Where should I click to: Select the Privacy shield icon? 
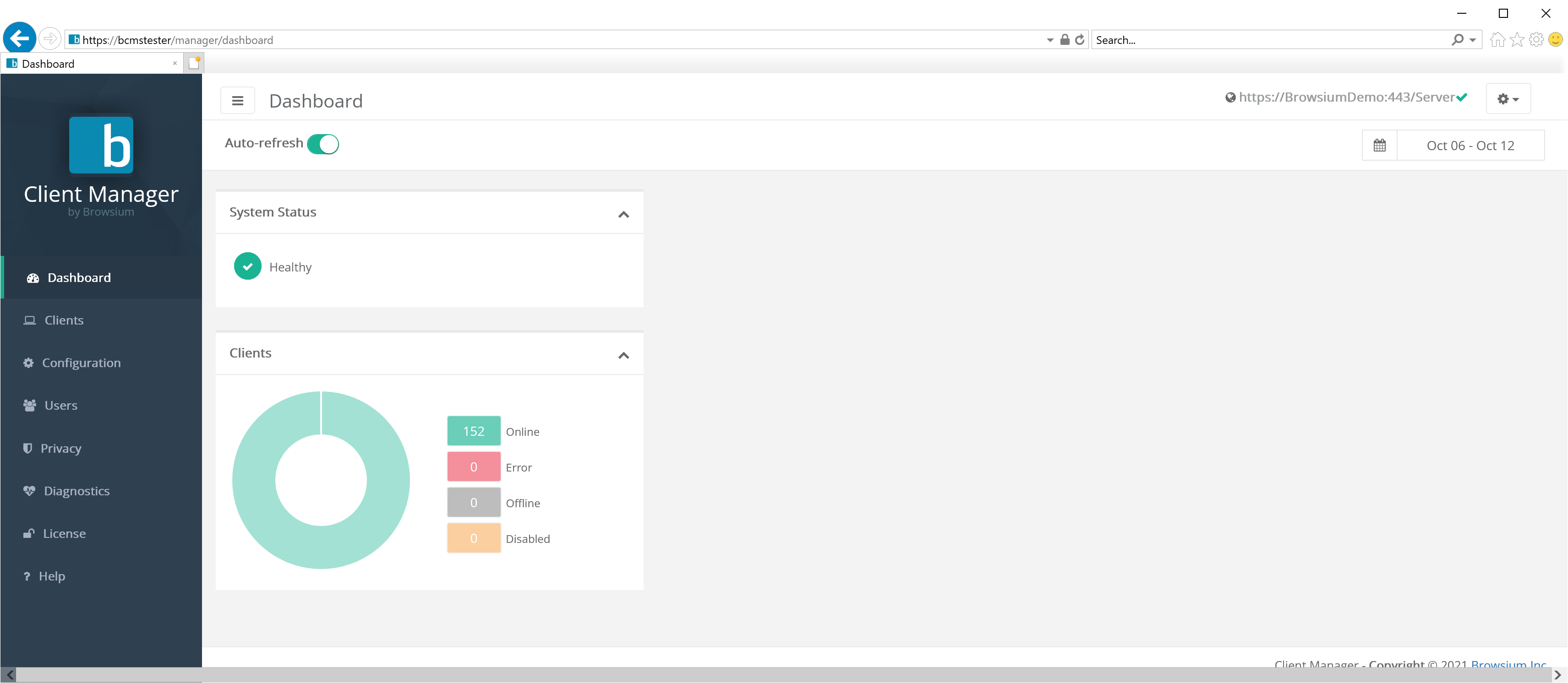(x=29, y=448)
